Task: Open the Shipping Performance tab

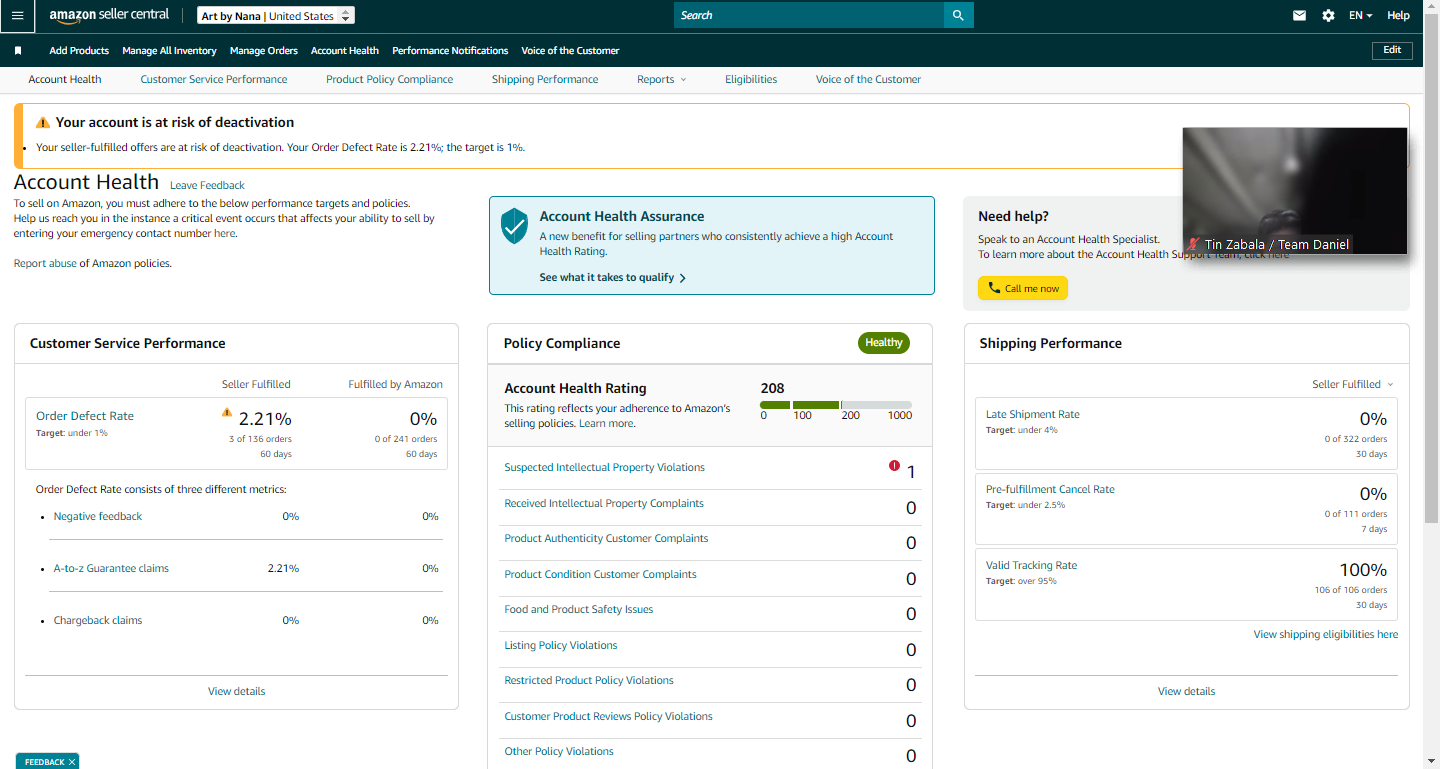Action: tap(545, 79)
